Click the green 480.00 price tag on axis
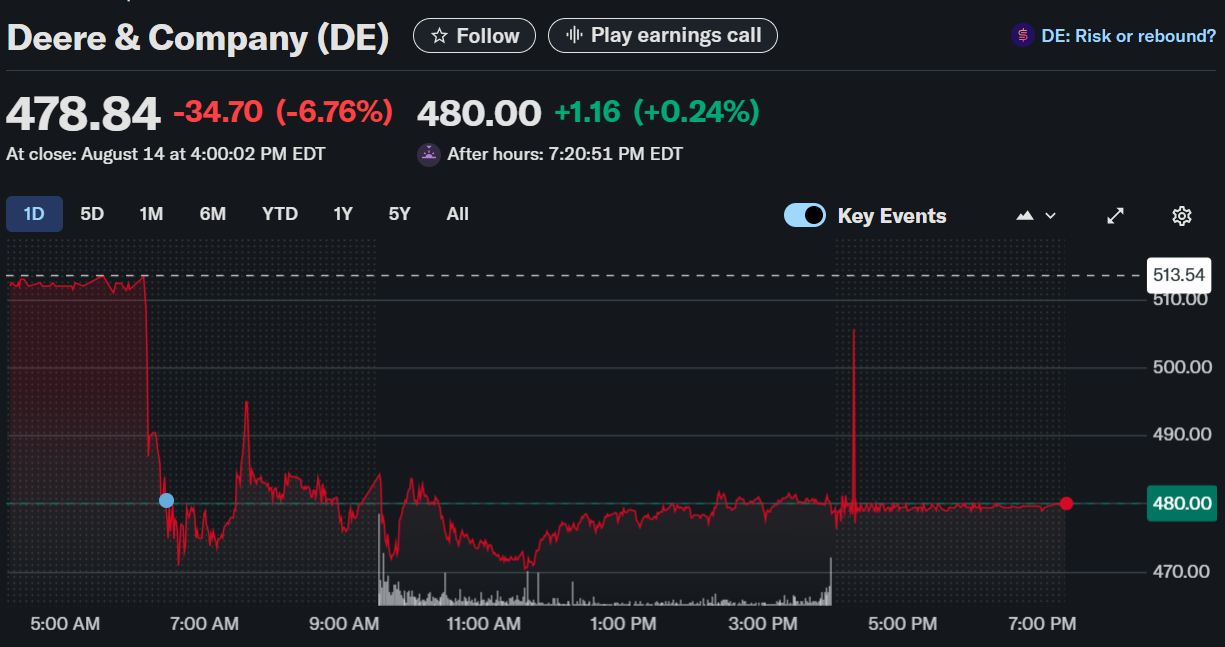 (1182, 503)
